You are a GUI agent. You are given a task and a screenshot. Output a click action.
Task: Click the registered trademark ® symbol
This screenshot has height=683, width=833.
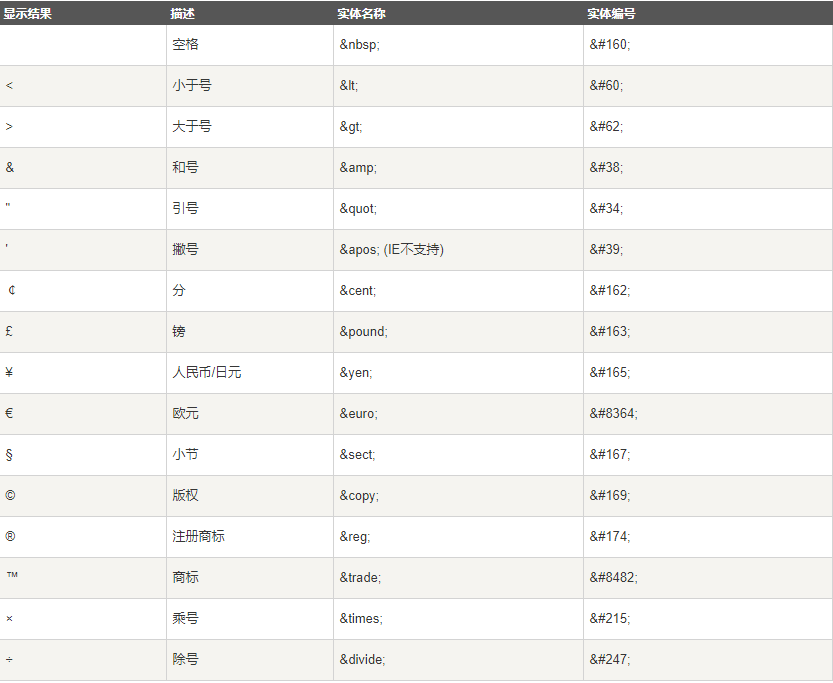[x=10, y=536]
